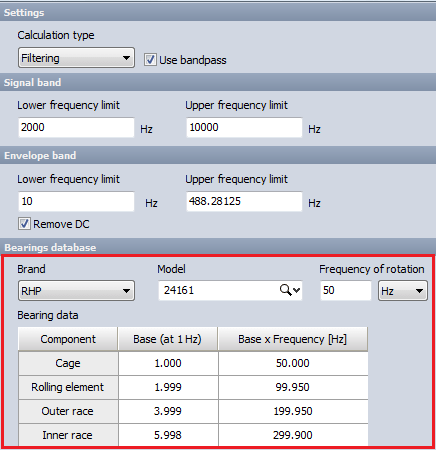Viewport: 436px width, 450px height.
Task: Open the Hz rotation unit dropdown
Action: coord(403,291)
